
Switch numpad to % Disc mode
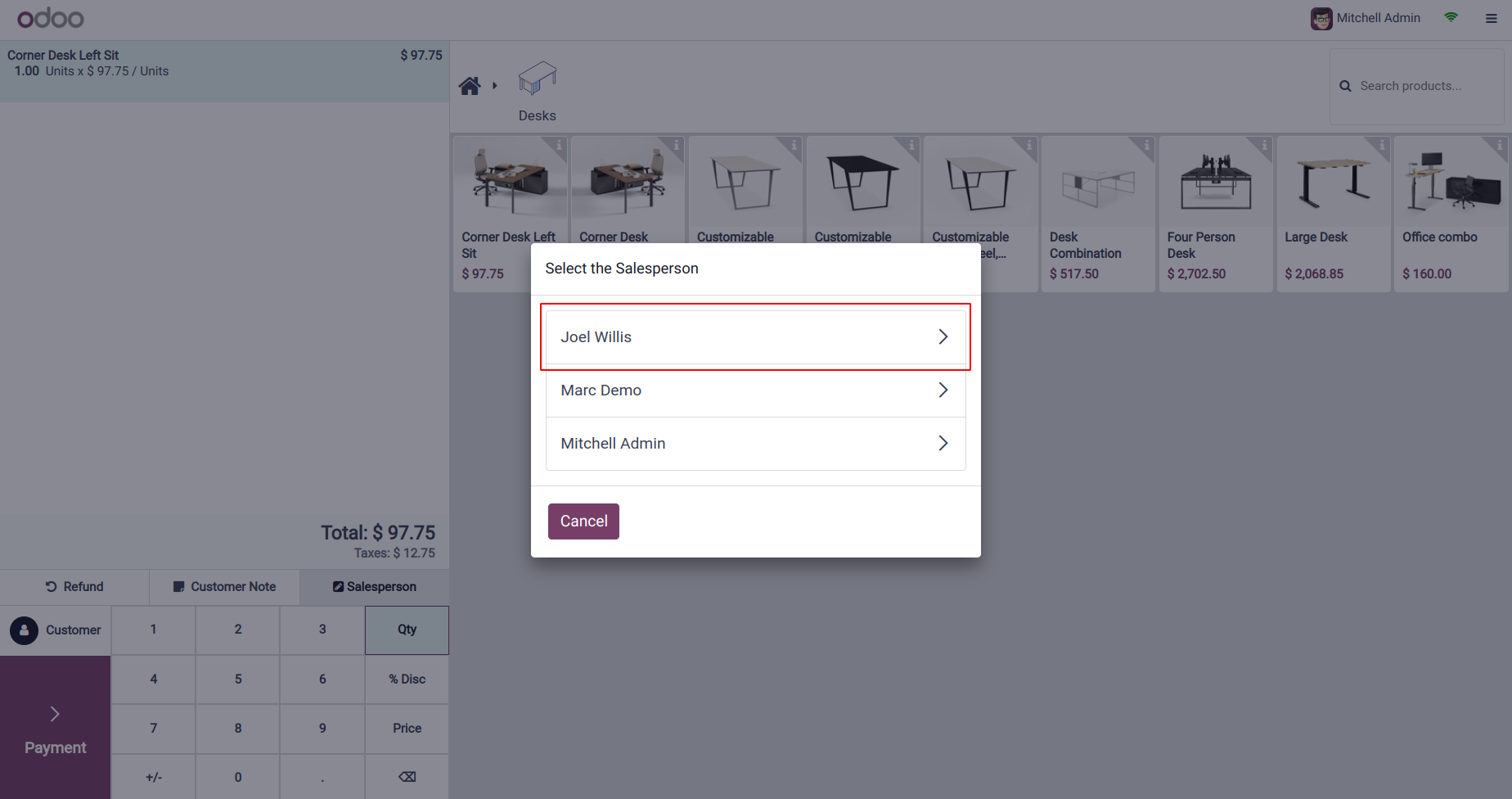[407, 679]
